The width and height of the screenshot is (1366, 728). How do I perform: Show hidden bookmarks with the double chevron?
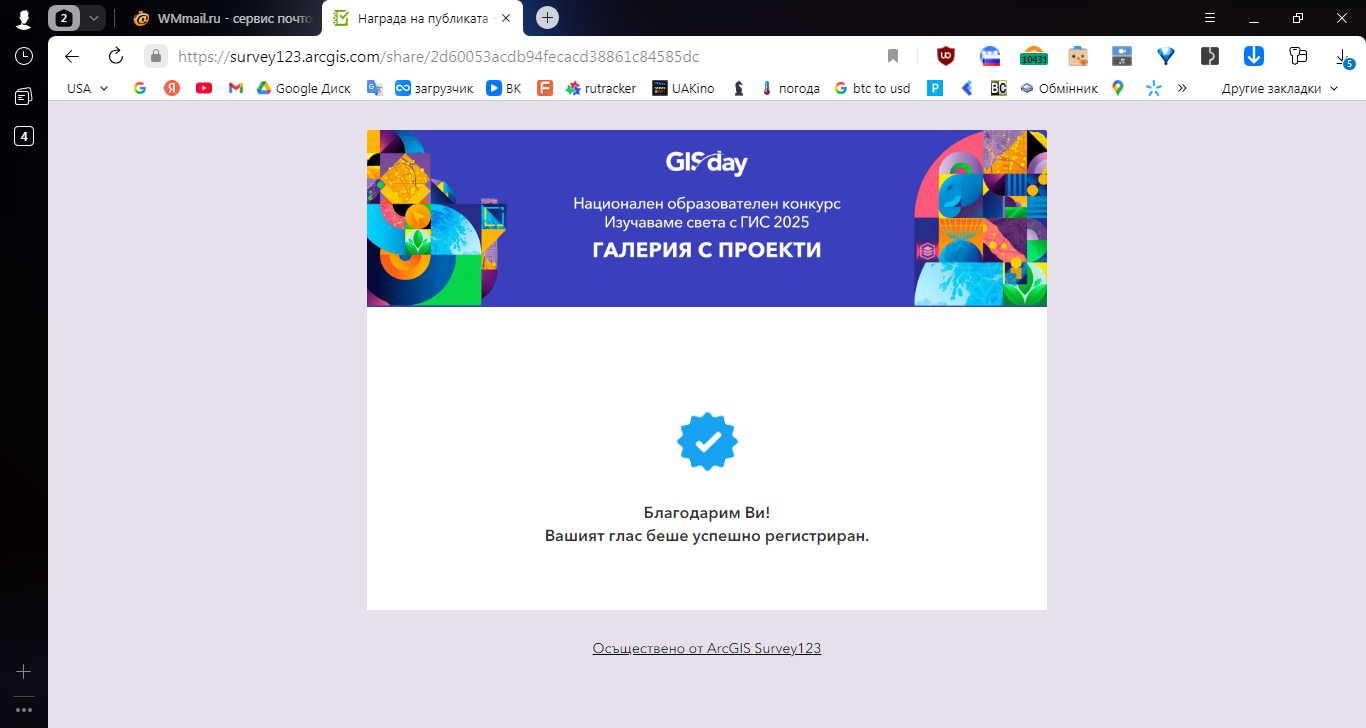1182,88
